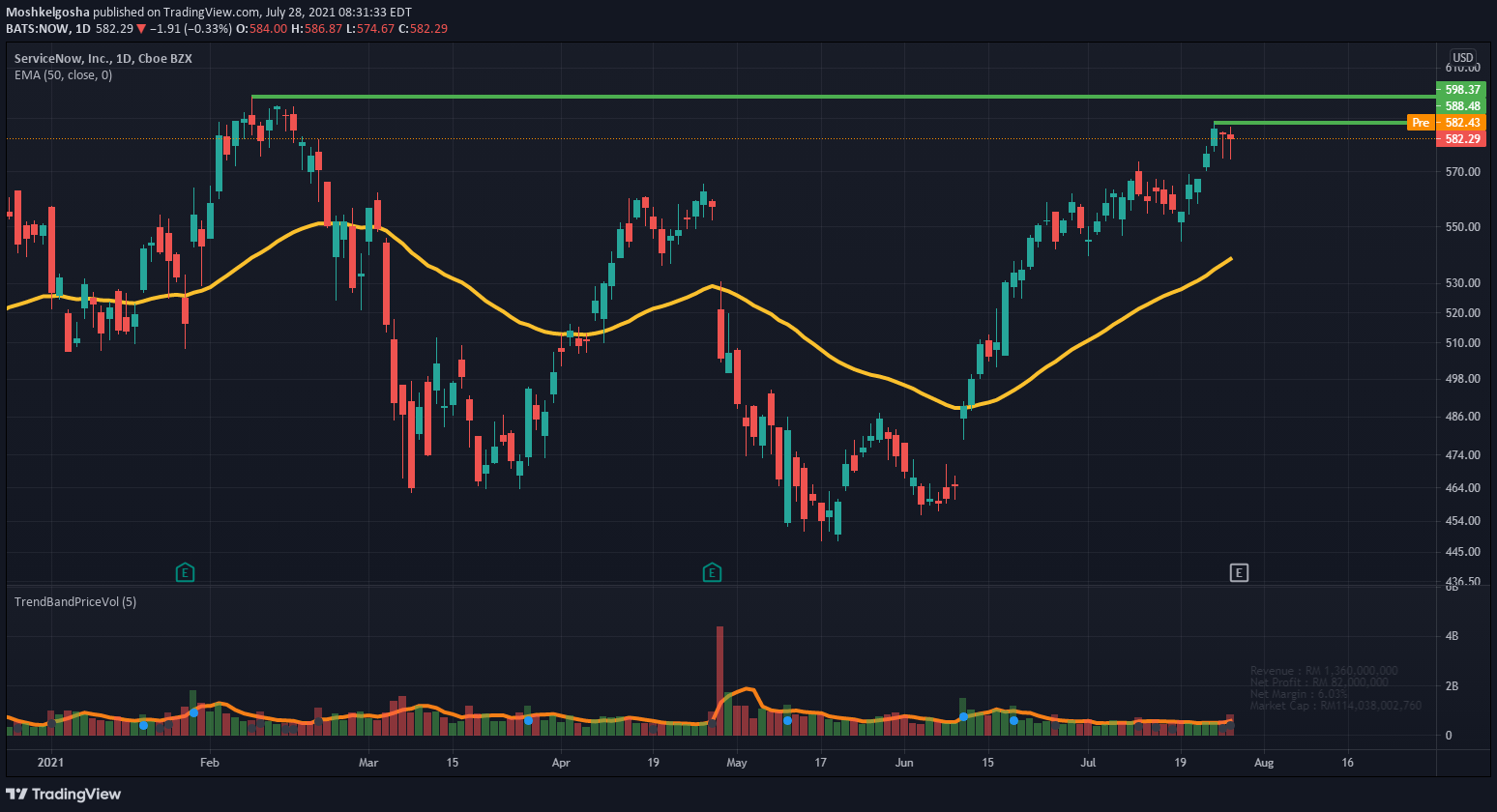Click the 510.00 price axis label
This screenshot has height=812, width=1497.
(1462, 343)
